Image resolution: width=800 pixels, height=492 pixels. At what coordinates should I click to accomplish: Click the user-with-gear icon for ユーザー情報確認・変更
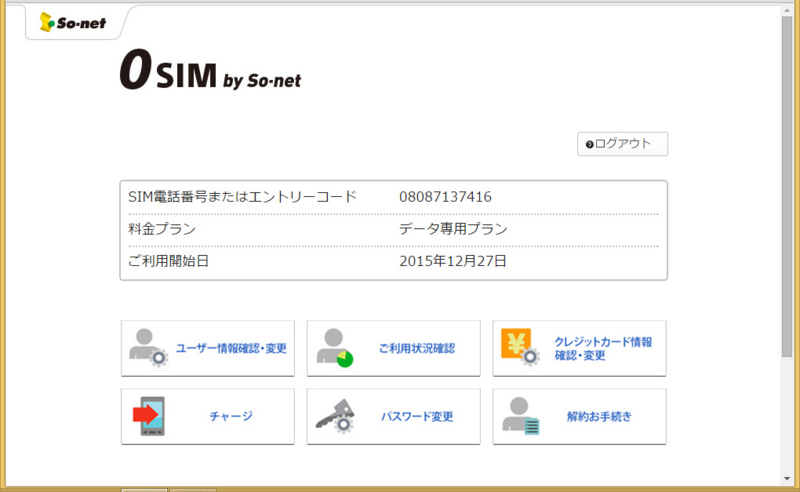point(148,347)
